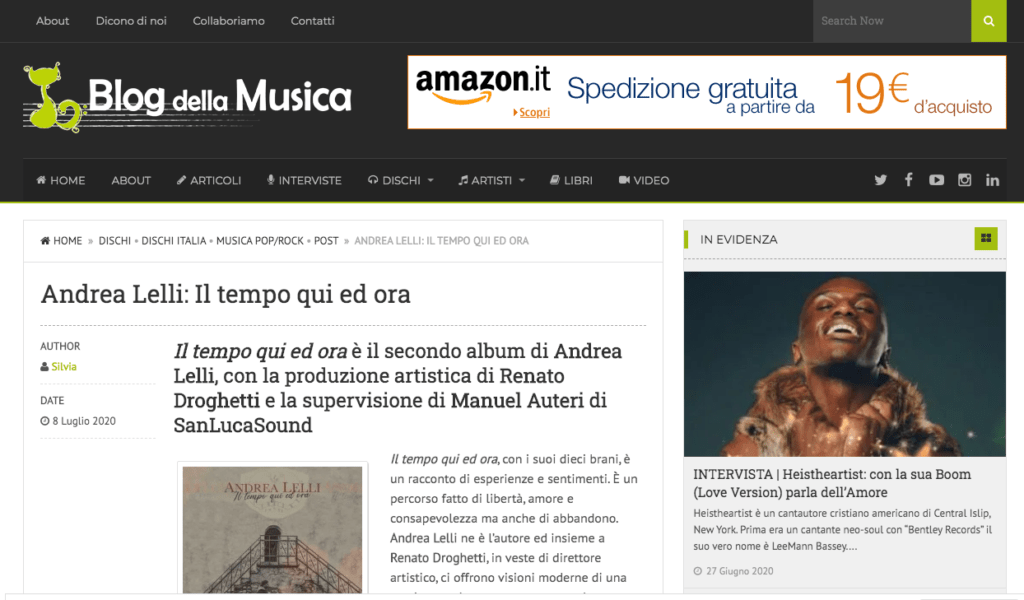Click the green grid icon in In Evidenza
Image resolution: width=1024 pixels, height=600 pixels.
pyautogui.click(x=986, y=238)
